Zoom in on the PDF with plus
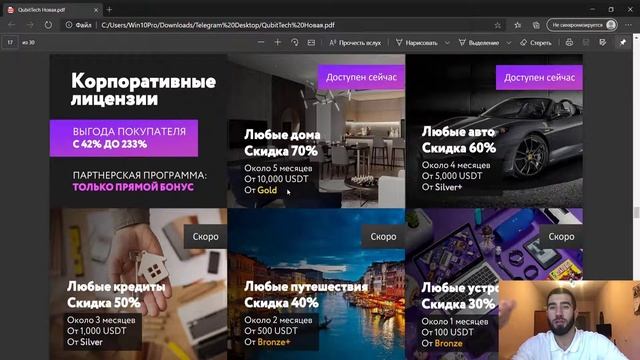640x360 pixels. 278,42
